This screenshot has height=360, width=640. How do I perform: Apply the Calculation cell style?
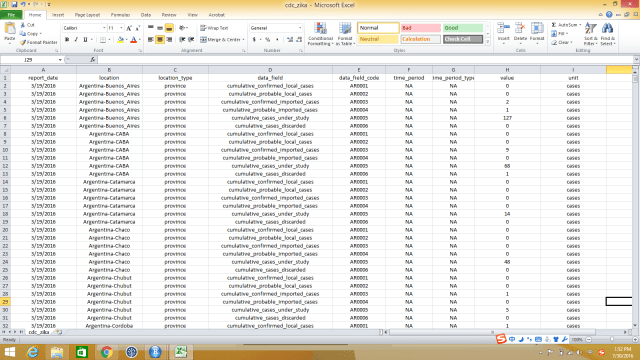[420, 39]
